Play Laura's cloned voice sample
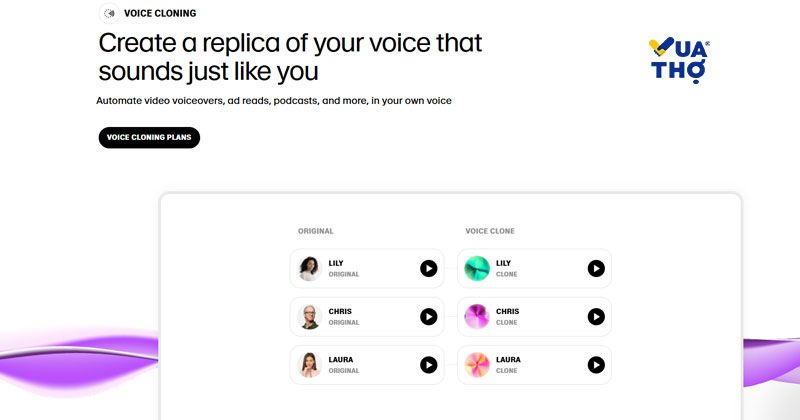800x420 pixels. click(x=596, y=365)
